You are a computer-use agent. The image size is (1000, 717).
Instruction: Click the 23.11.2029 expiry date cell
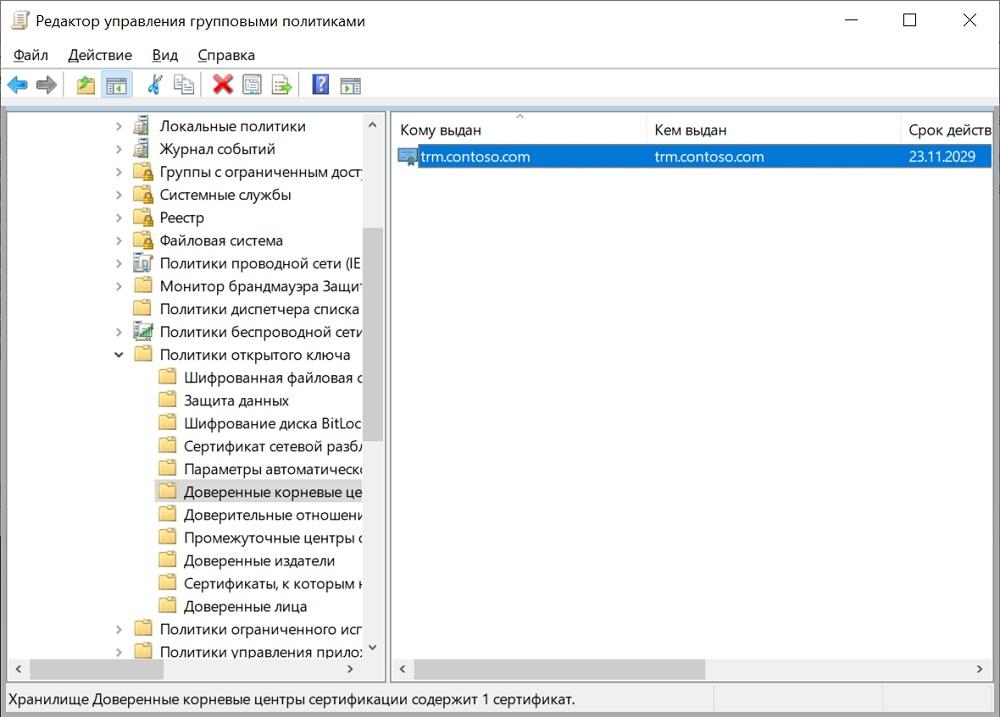tap(941, 156)
